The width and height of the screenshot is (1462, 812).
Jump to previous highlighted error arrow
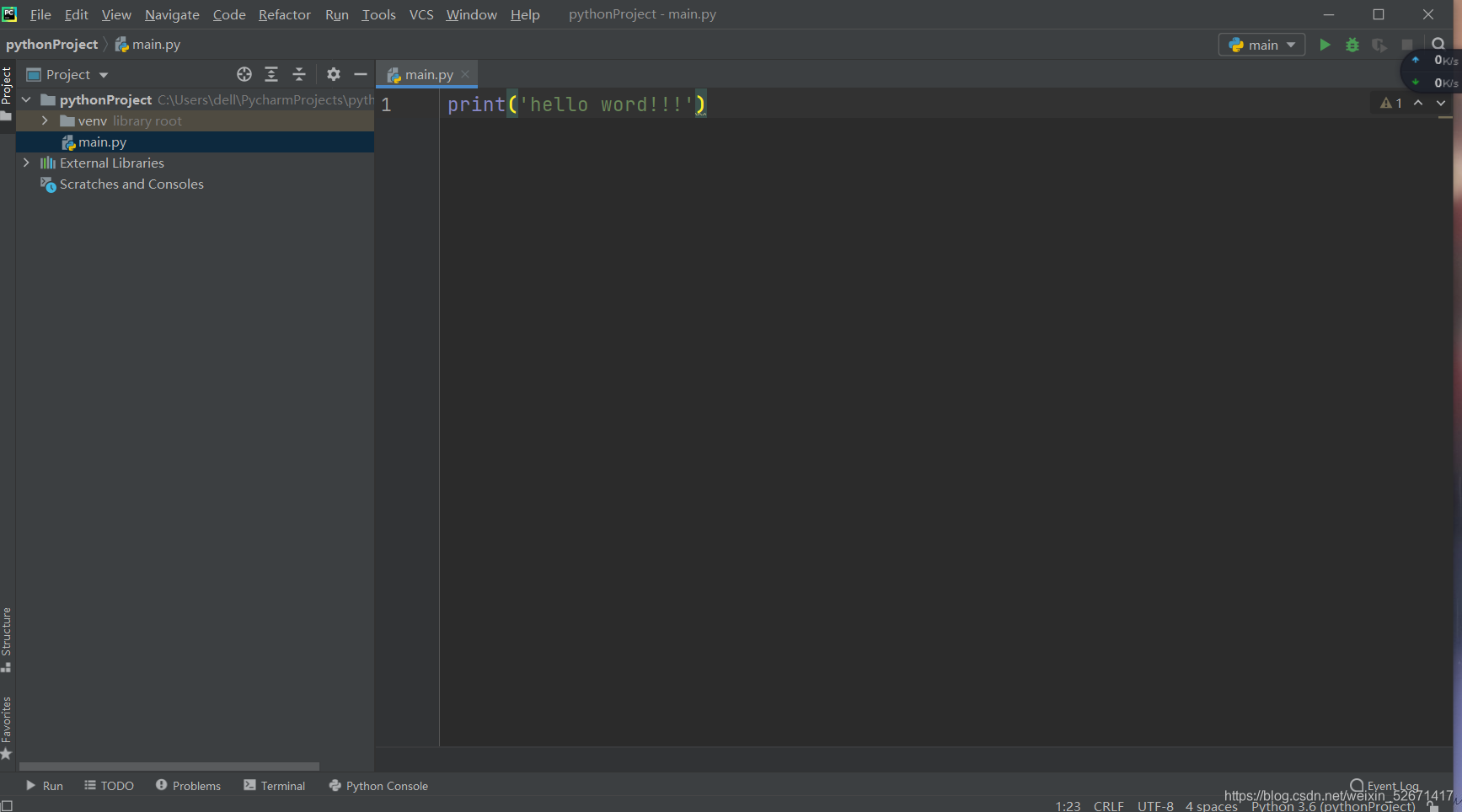click(1418, 103)
